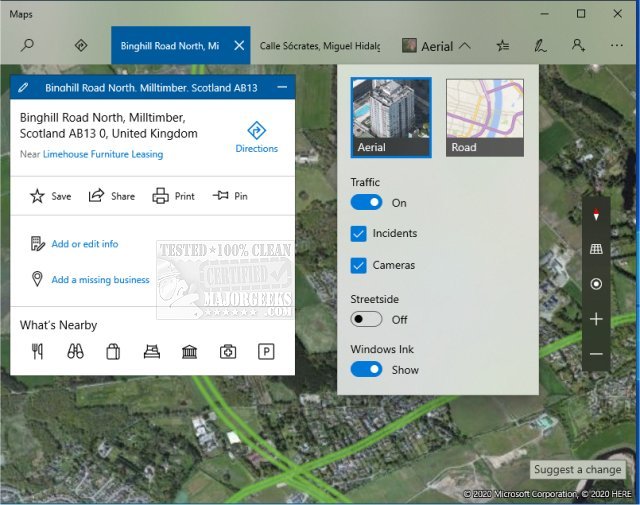Open the more options ellipsis menu
Screen dimensions: 640x505
click(616, 45)
